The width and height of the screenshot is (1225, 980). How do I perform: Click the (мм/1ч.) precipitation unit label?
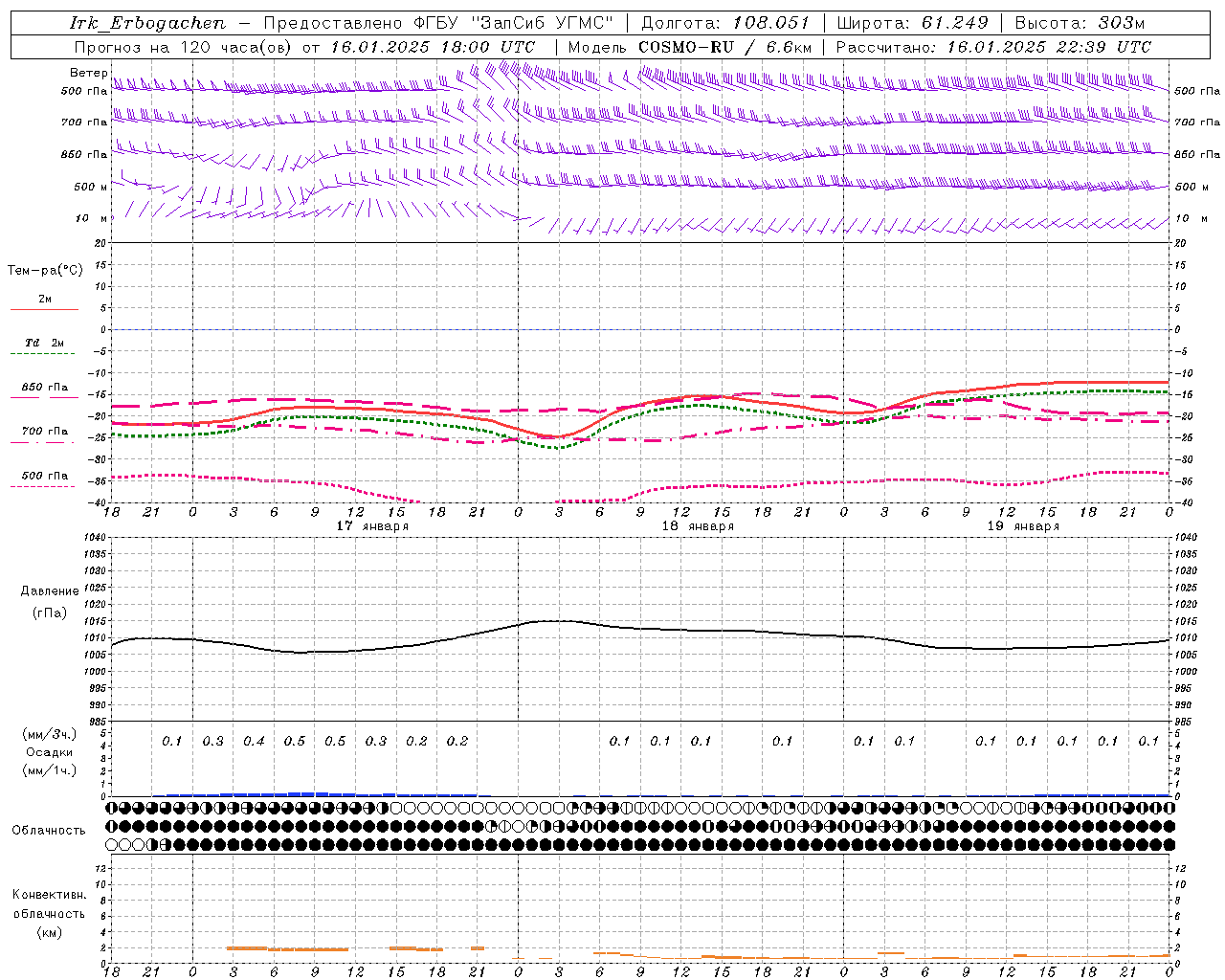point(50,770)
